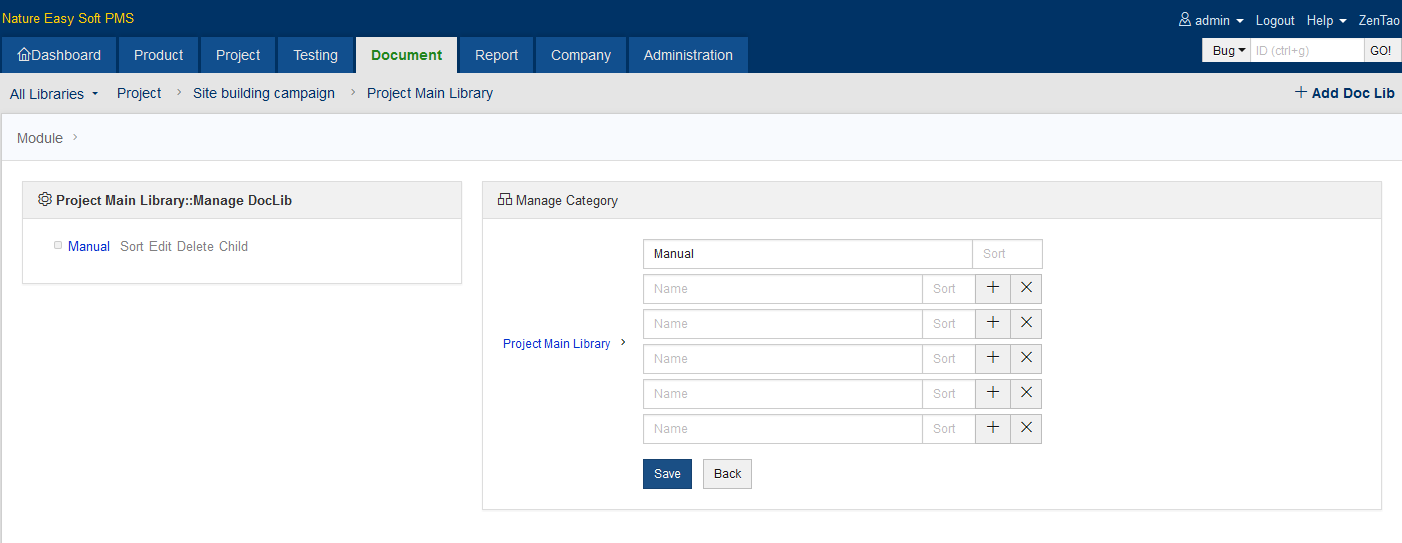This screenshot has height=543, width=1402.
Task: Click the Manual category name field
Action: coord(807,254)
